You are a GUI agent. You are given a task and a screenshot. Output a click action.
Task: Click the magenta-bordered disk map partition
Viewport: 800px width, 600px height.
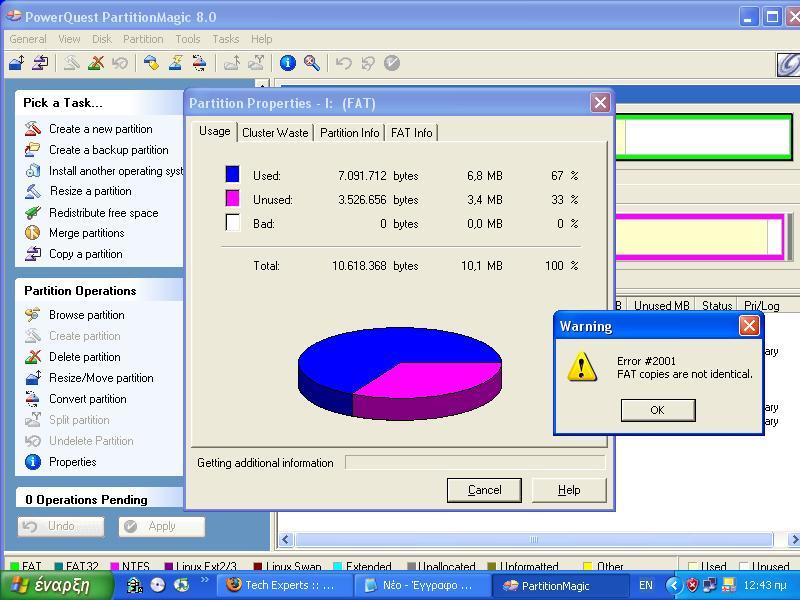700,237
